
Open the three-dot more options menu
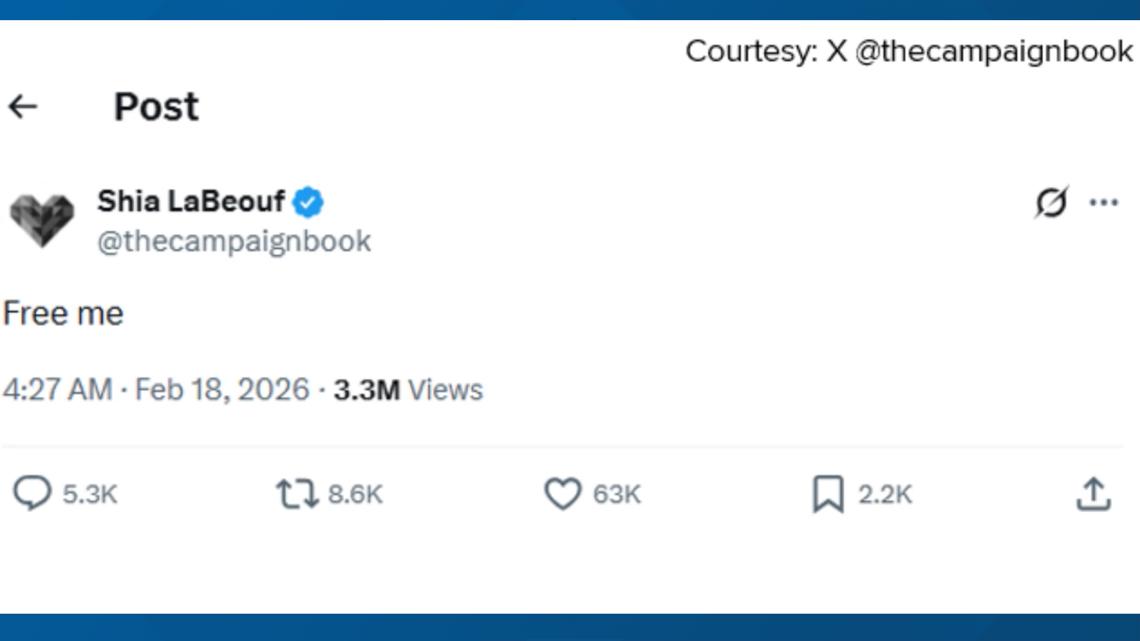pyautogui.click(x=1104, y=200)
